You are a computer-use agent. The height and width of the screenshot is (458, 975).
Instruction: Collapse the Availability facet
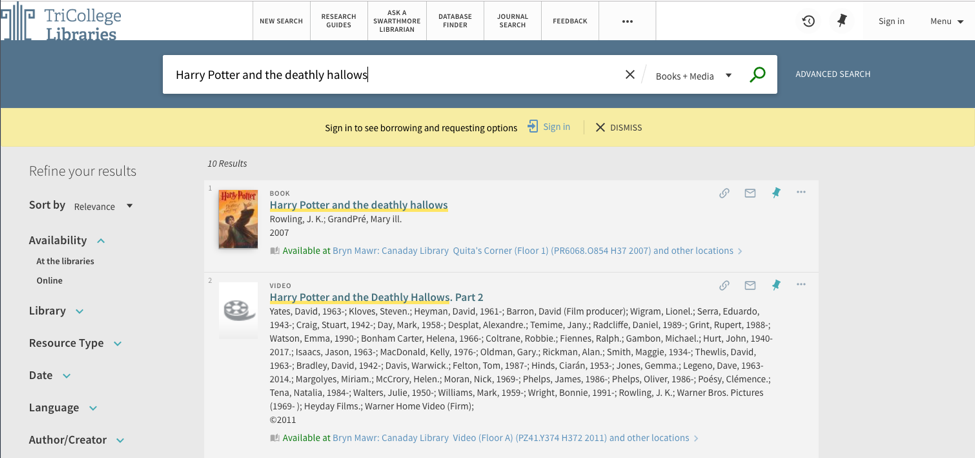[x=67, y=240]
